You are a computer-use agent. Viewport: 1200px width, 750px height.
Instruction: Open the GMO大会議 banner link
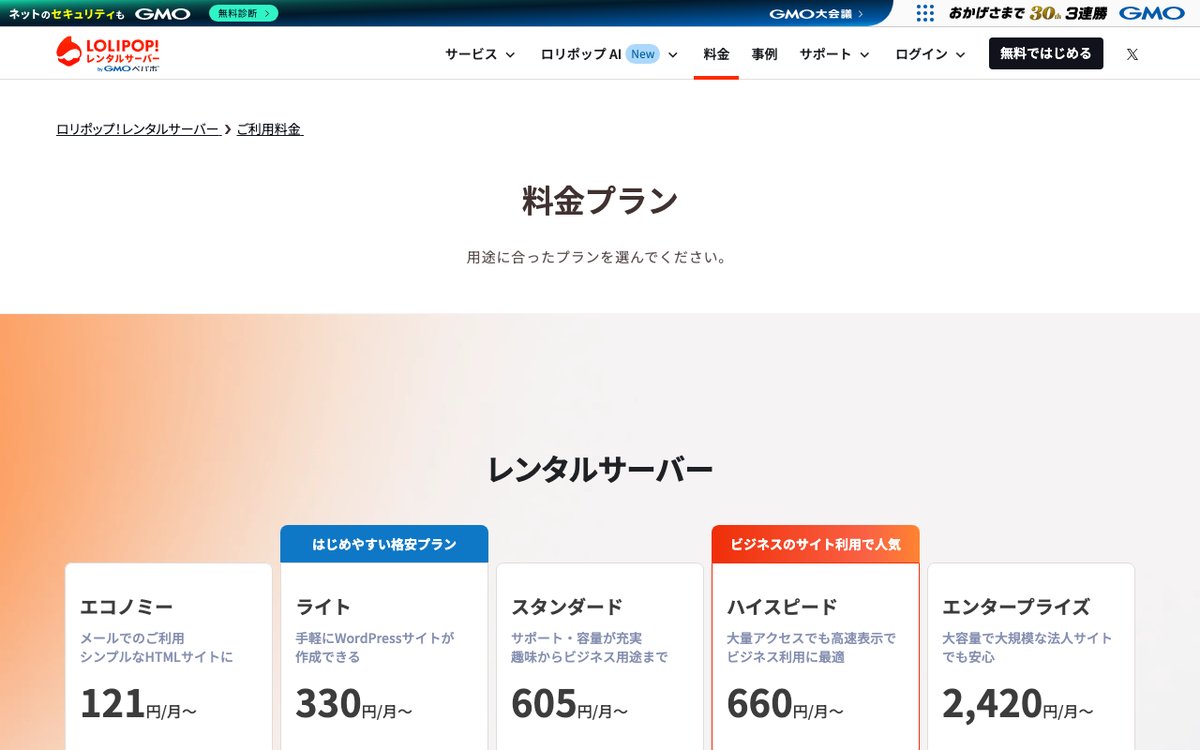point(816,13)
